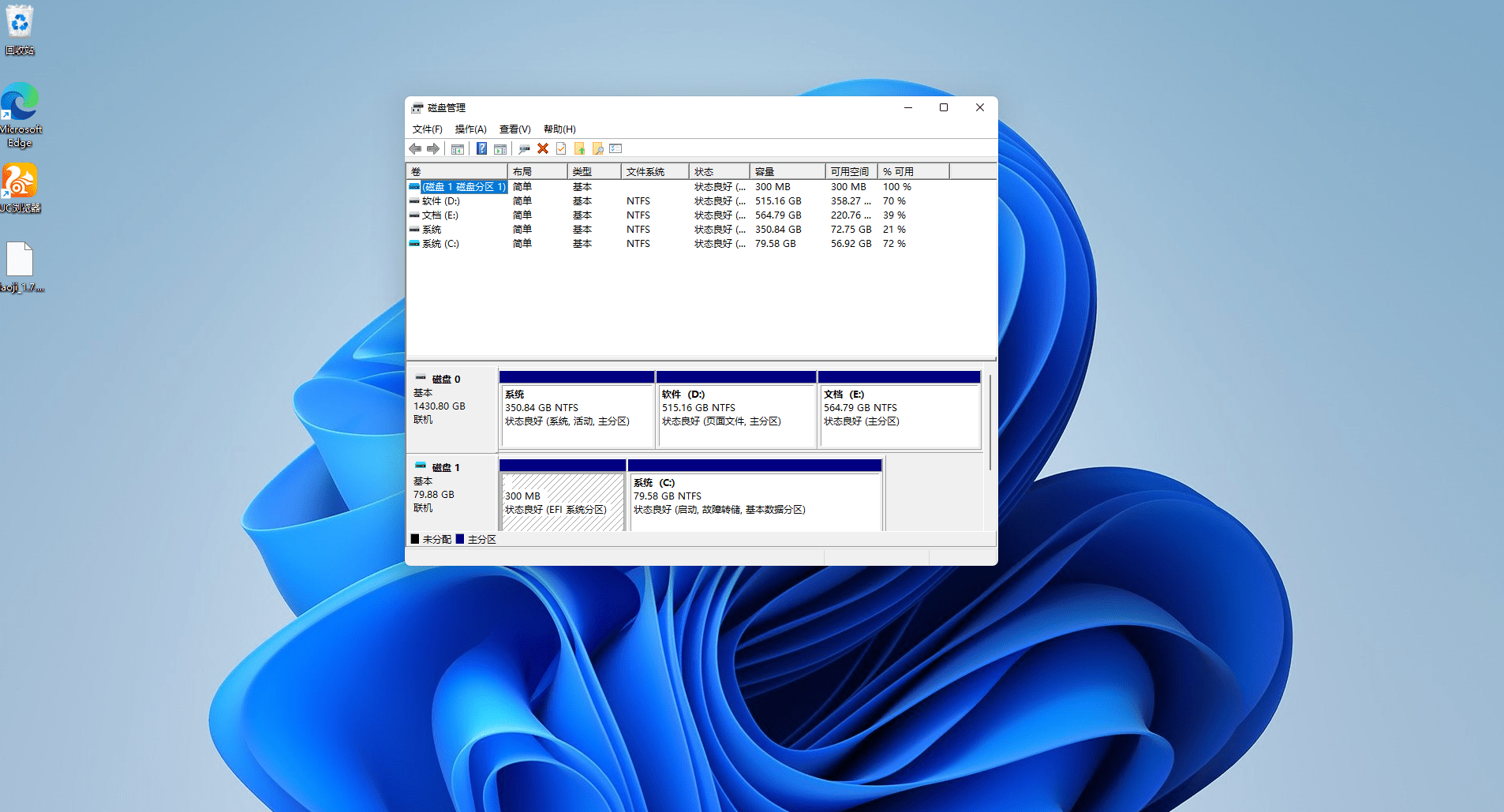
Task: Open the 文件(F) menu
Action: [x=427, y=129]
